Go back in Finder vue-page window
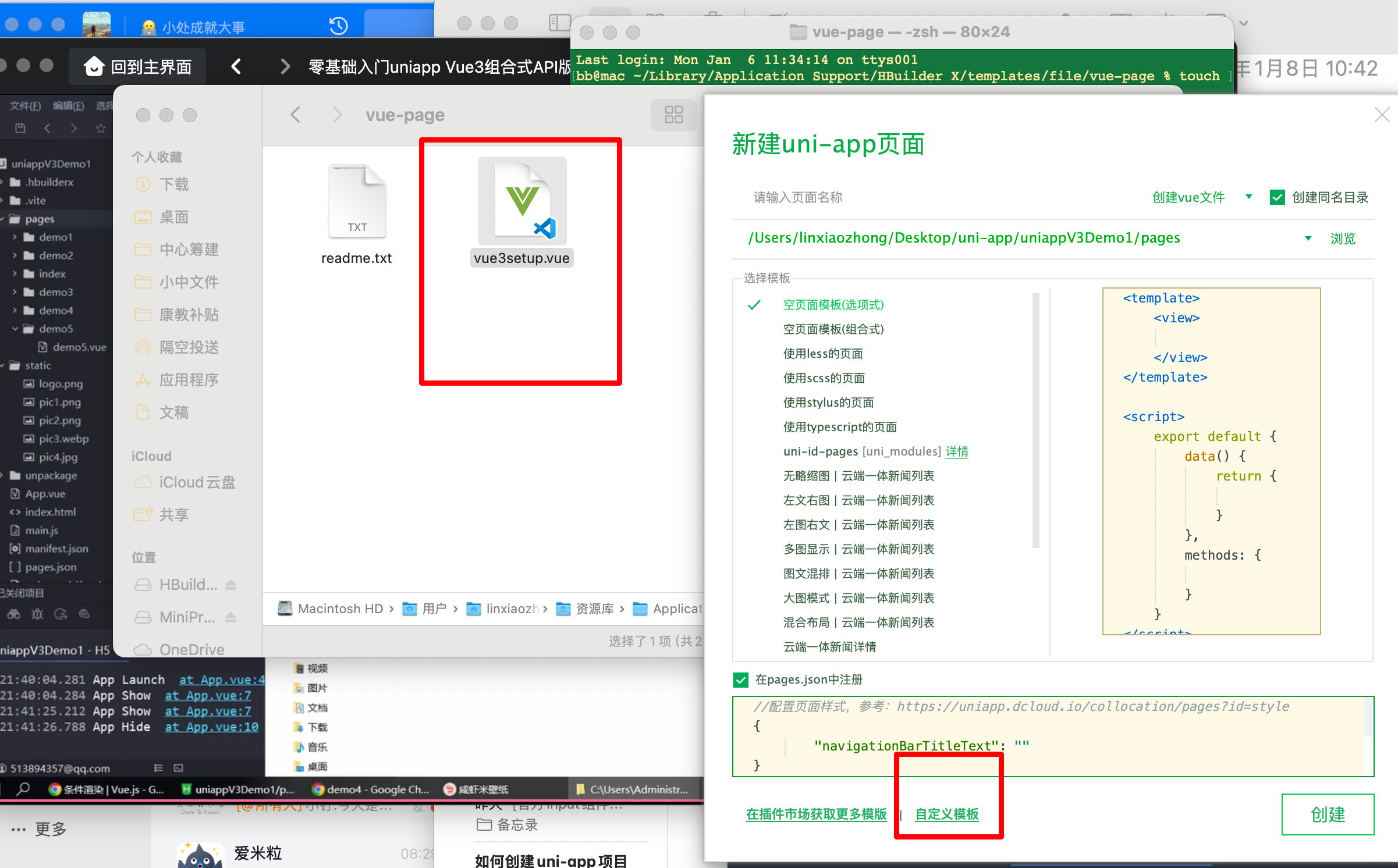 [x=296, y=115]
